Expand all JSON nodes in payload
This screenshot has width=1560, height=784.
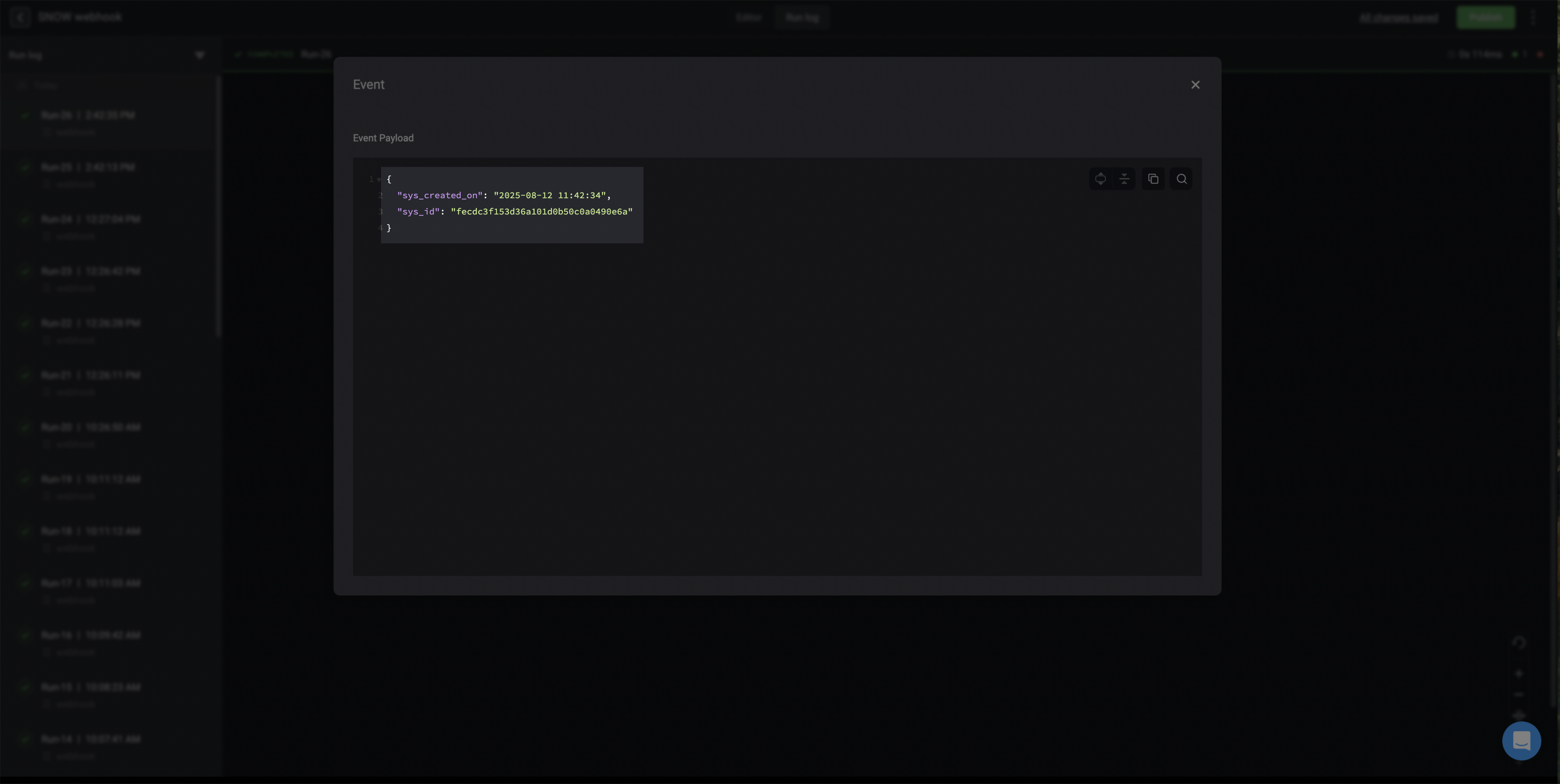(1101, 179)
